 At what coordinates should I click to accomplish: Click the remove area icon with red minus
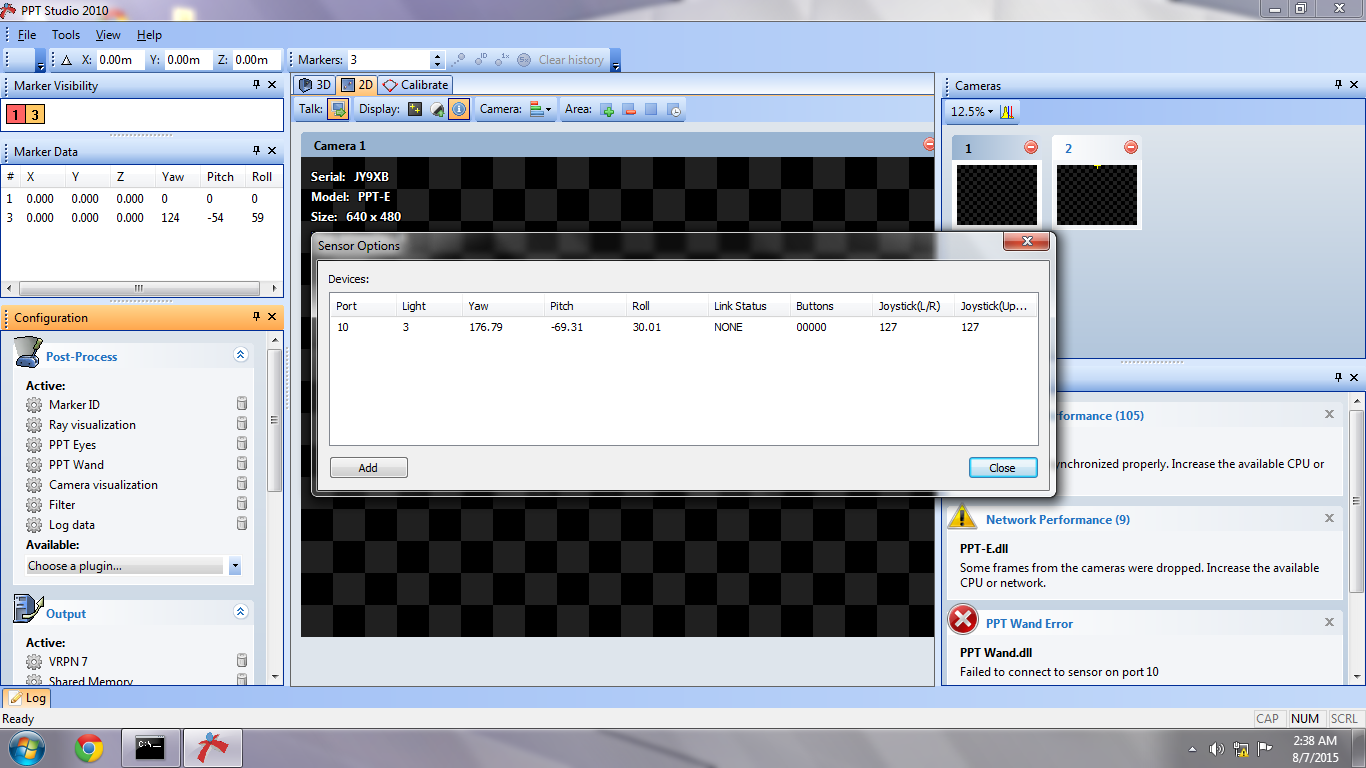(x=629, y=110)
